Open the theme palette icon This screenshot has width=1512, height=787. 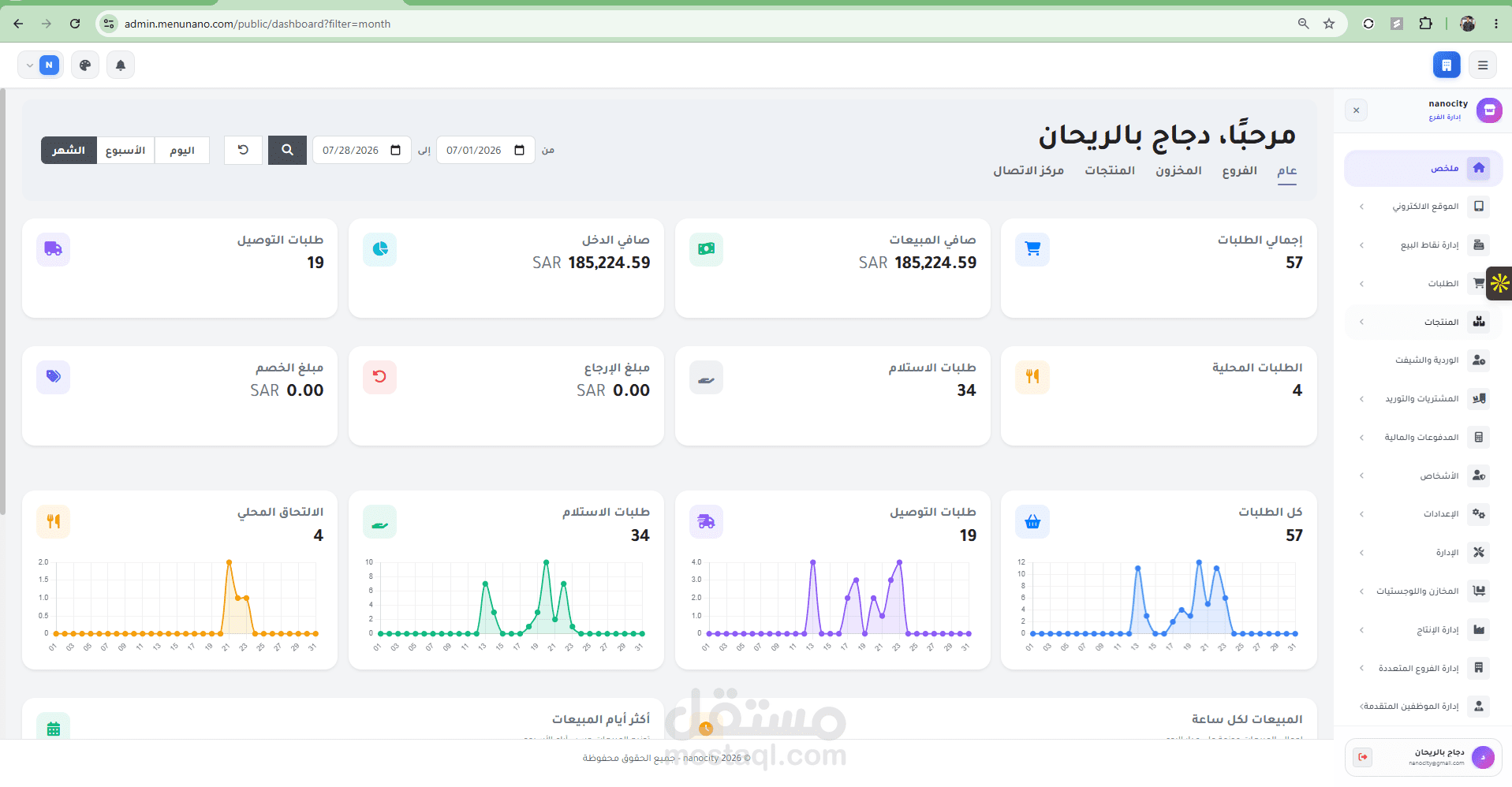85,65
